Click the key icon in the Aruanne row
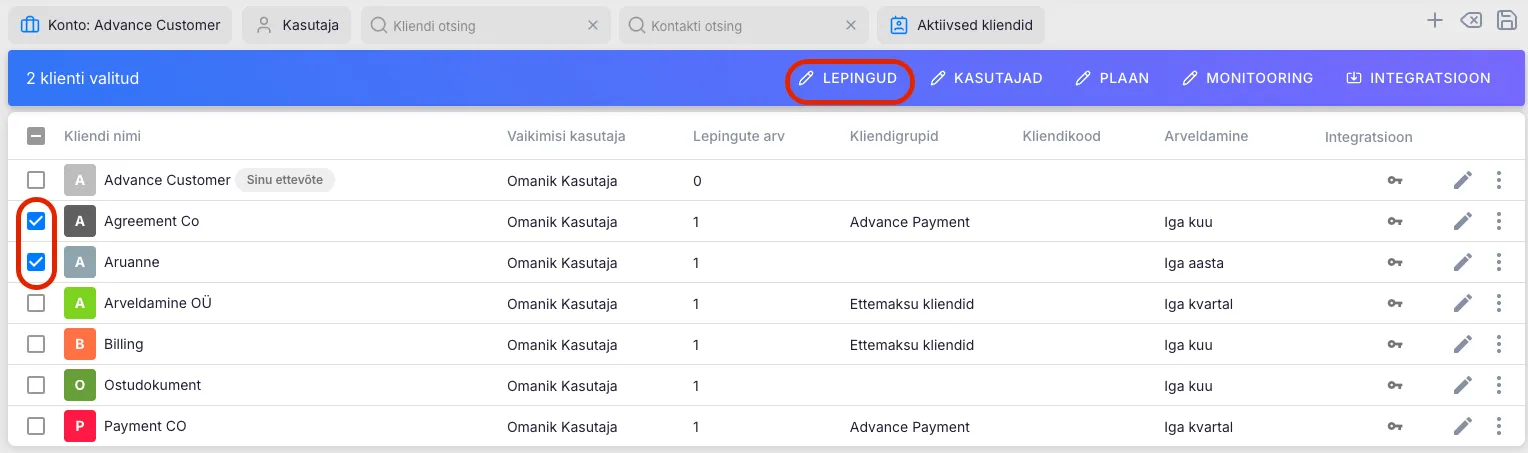 [1395, 263]
